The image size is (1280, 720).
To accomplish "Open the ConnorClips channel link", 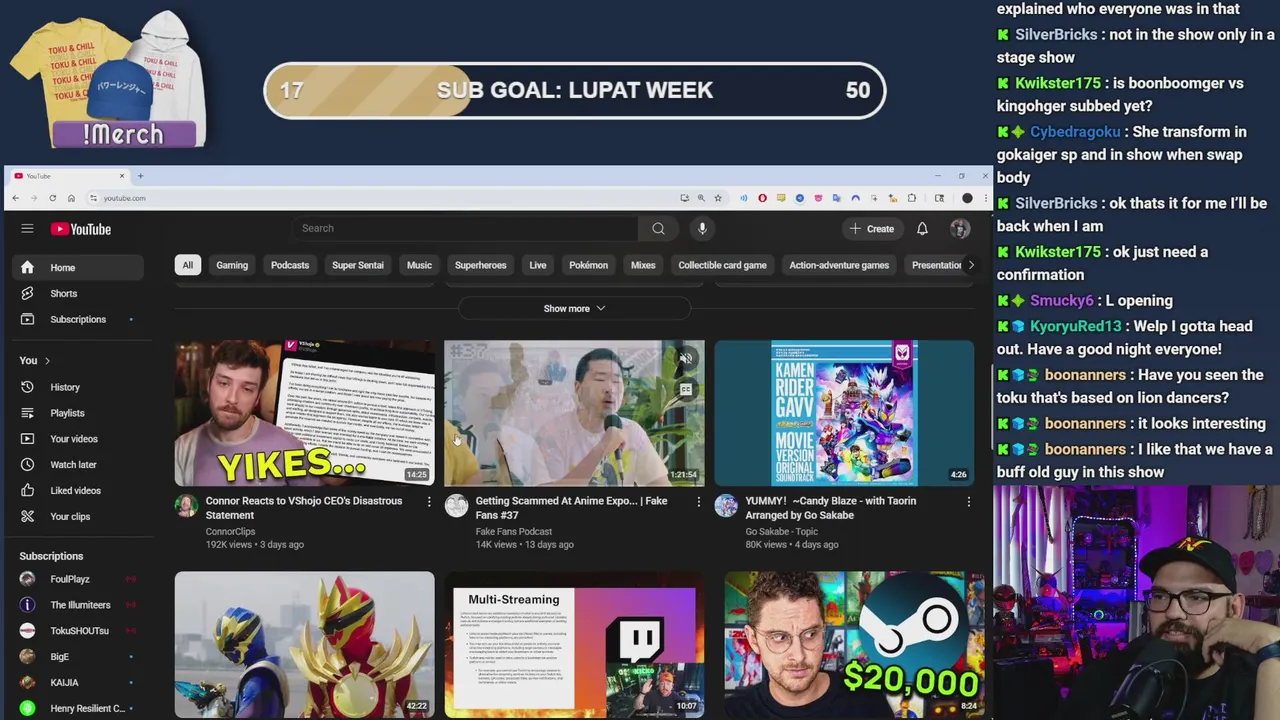I will coord(230,532).
